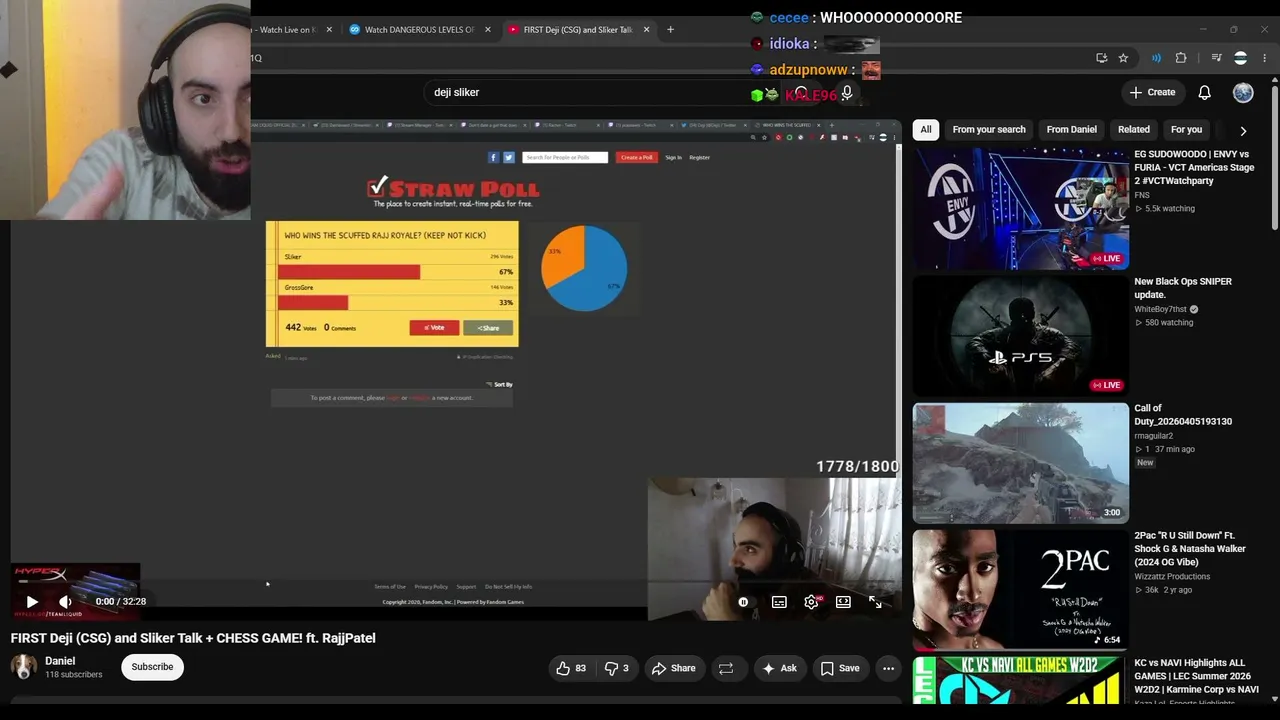Screen dimensions: 1280x720
Task: Select the All filter chip
Action: click(926, 129)
